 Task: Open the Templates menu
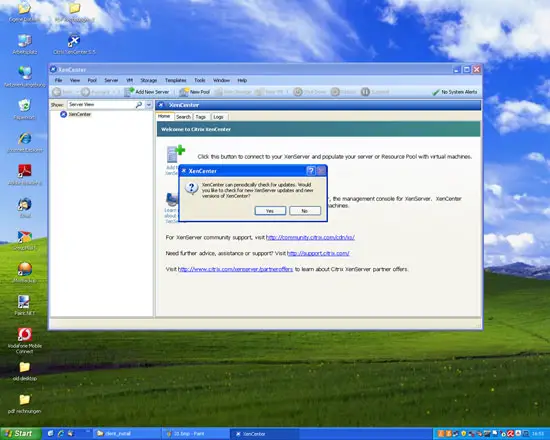176,80
